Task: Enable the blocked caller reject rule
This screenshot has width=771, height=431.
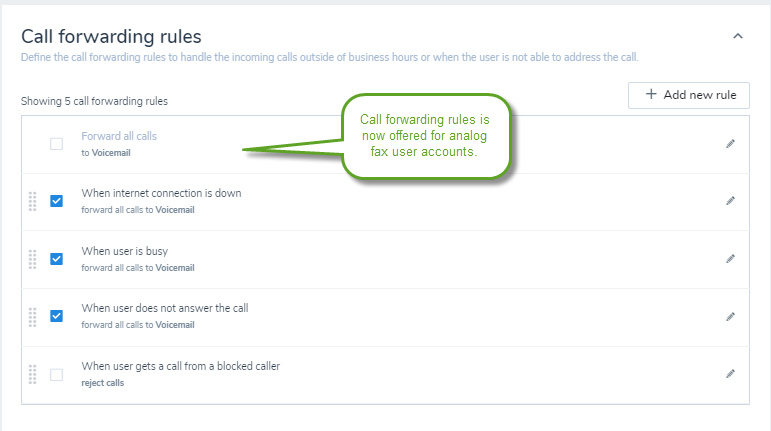Action: (57, 375)
